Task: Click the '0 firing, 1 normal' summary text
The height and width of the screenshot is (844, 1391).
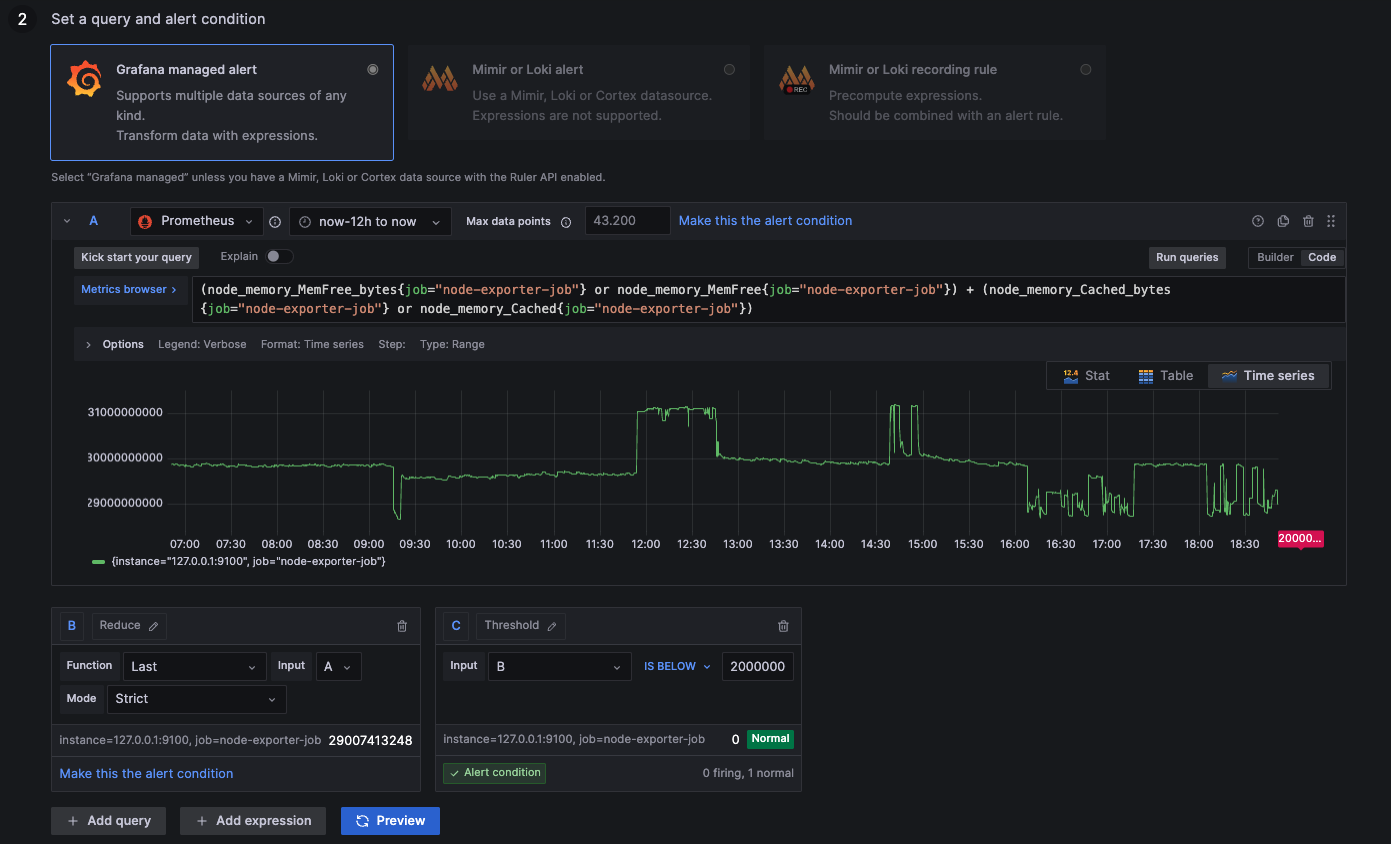Action: pos(748,773)
